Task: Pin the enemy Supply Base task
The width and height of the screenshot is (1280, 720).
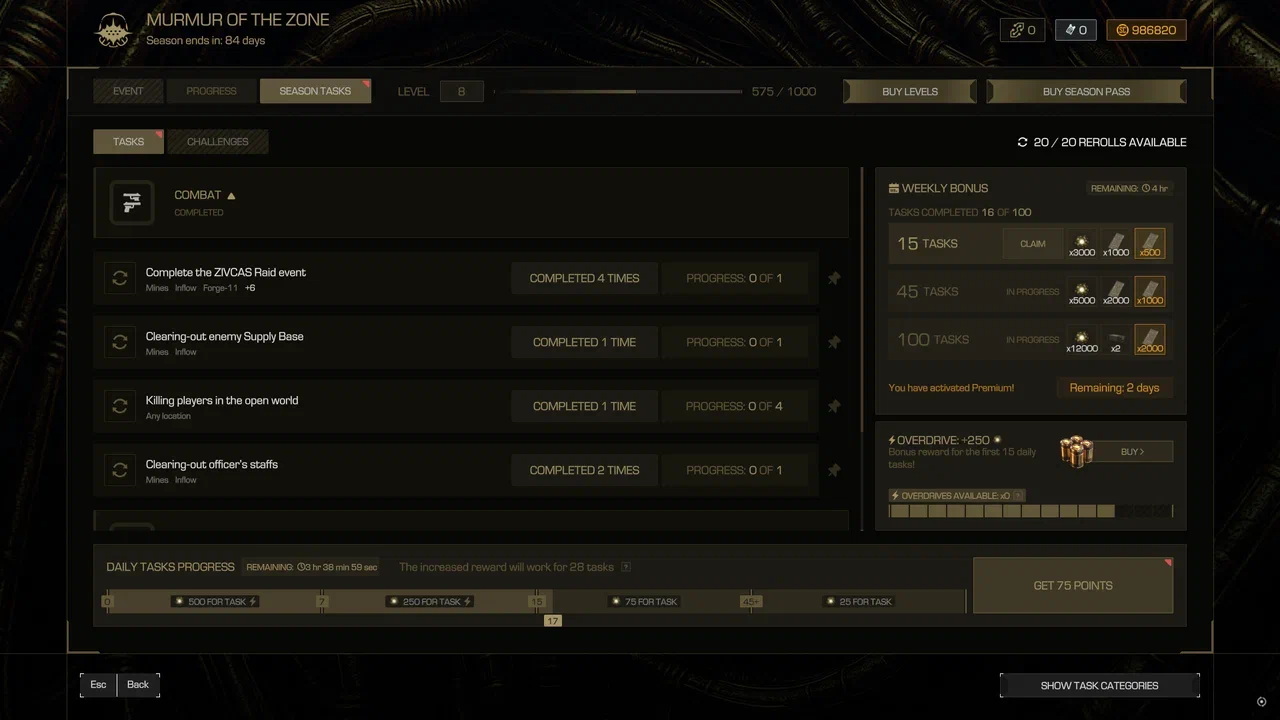Action: (834, 342)
